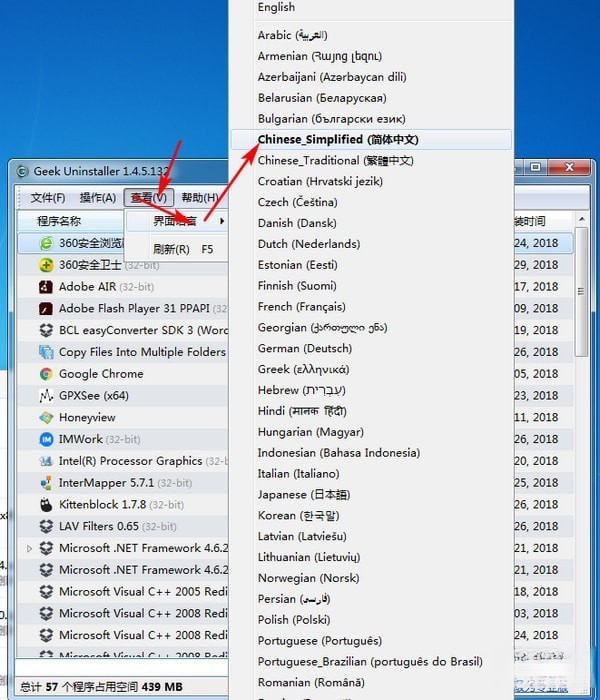This screenshot has height=700, width=600.
Task: Select Latvian language
Action: [371, 537]
